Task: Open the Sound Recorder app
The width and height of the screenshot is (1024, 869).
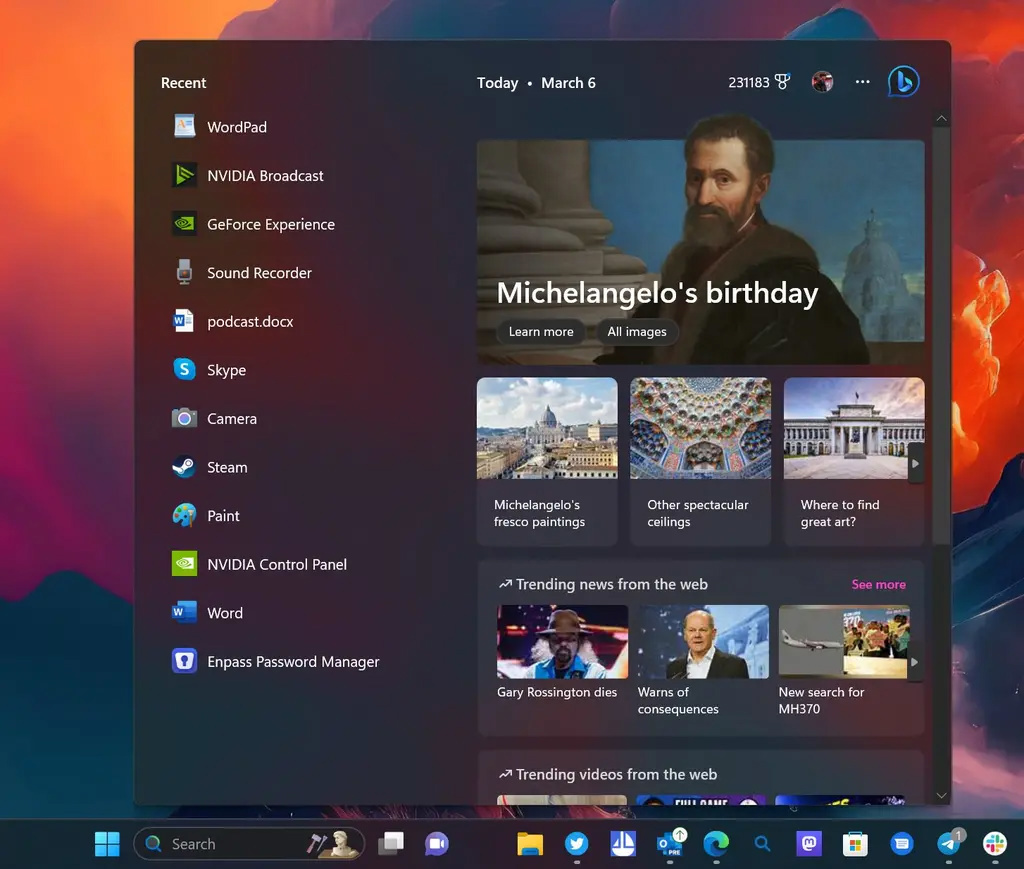Action: pos(259,273)
